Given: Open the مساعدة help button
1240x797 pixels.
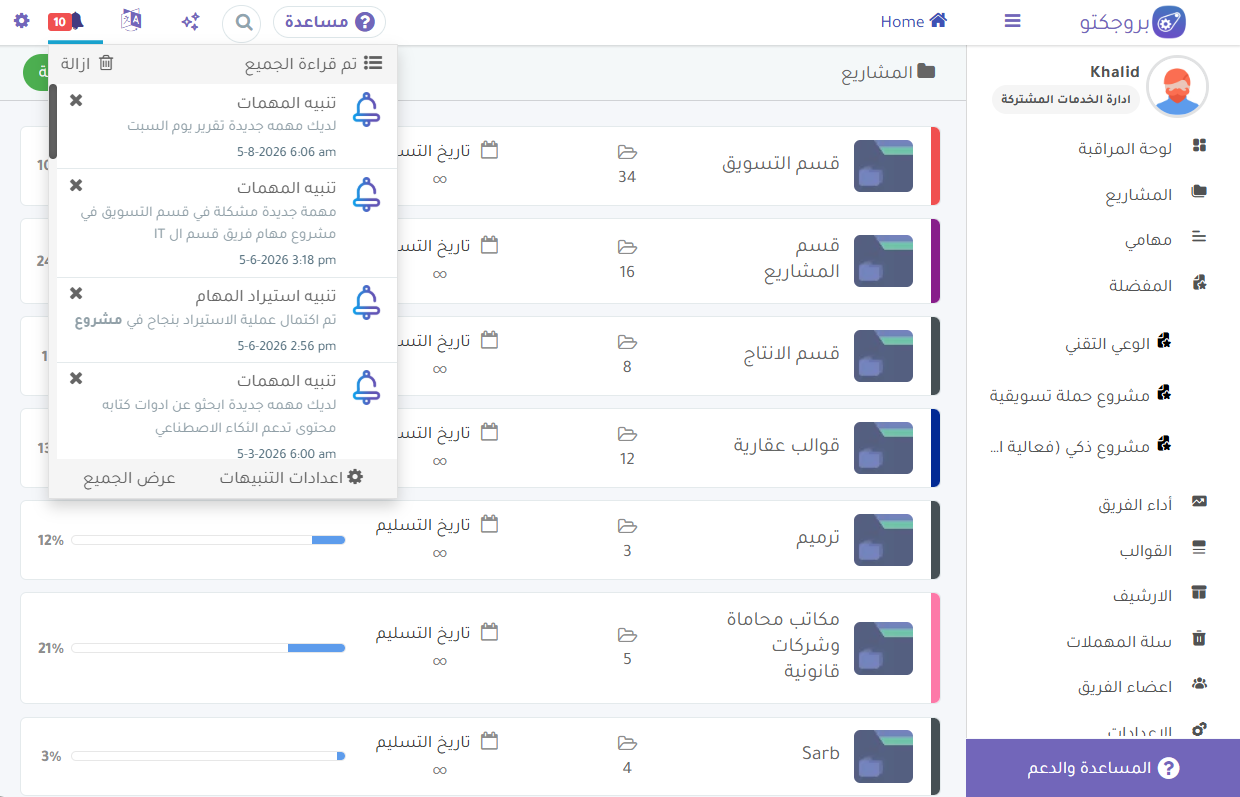Looking at the screenshot, I should coord(329,21).
